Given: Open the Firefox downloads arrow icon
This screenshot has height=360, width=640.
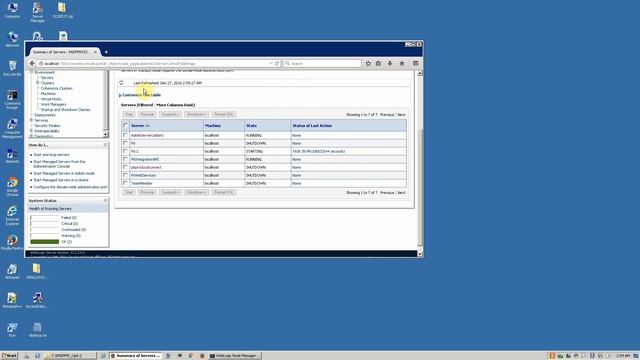Looking at the screenshot, I should [390, 63].
